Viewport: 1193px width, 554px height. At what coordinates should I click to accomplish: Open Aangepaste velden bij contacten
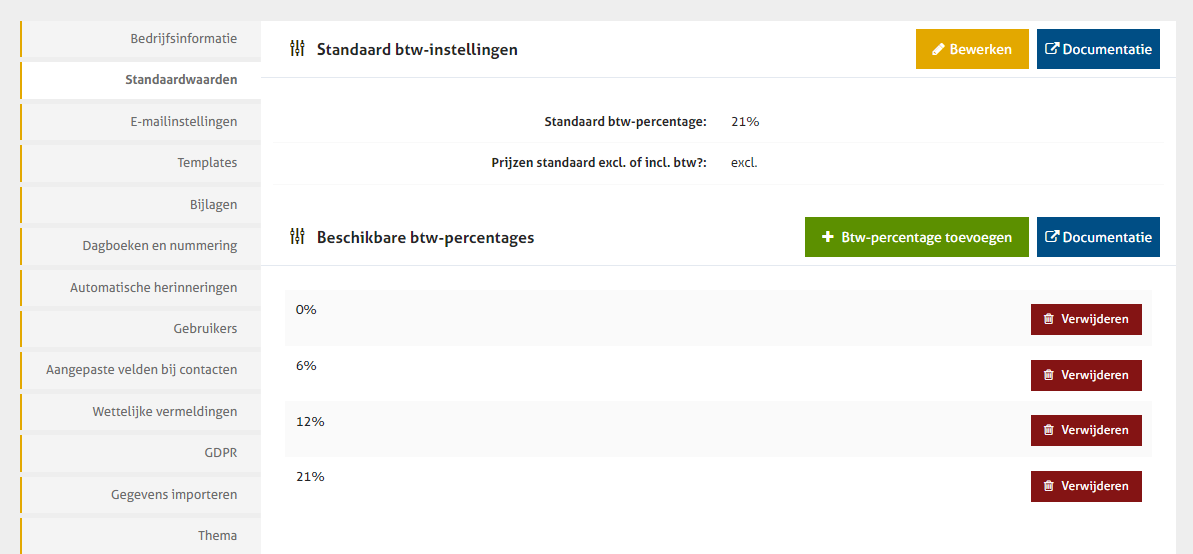coord(141,370)
